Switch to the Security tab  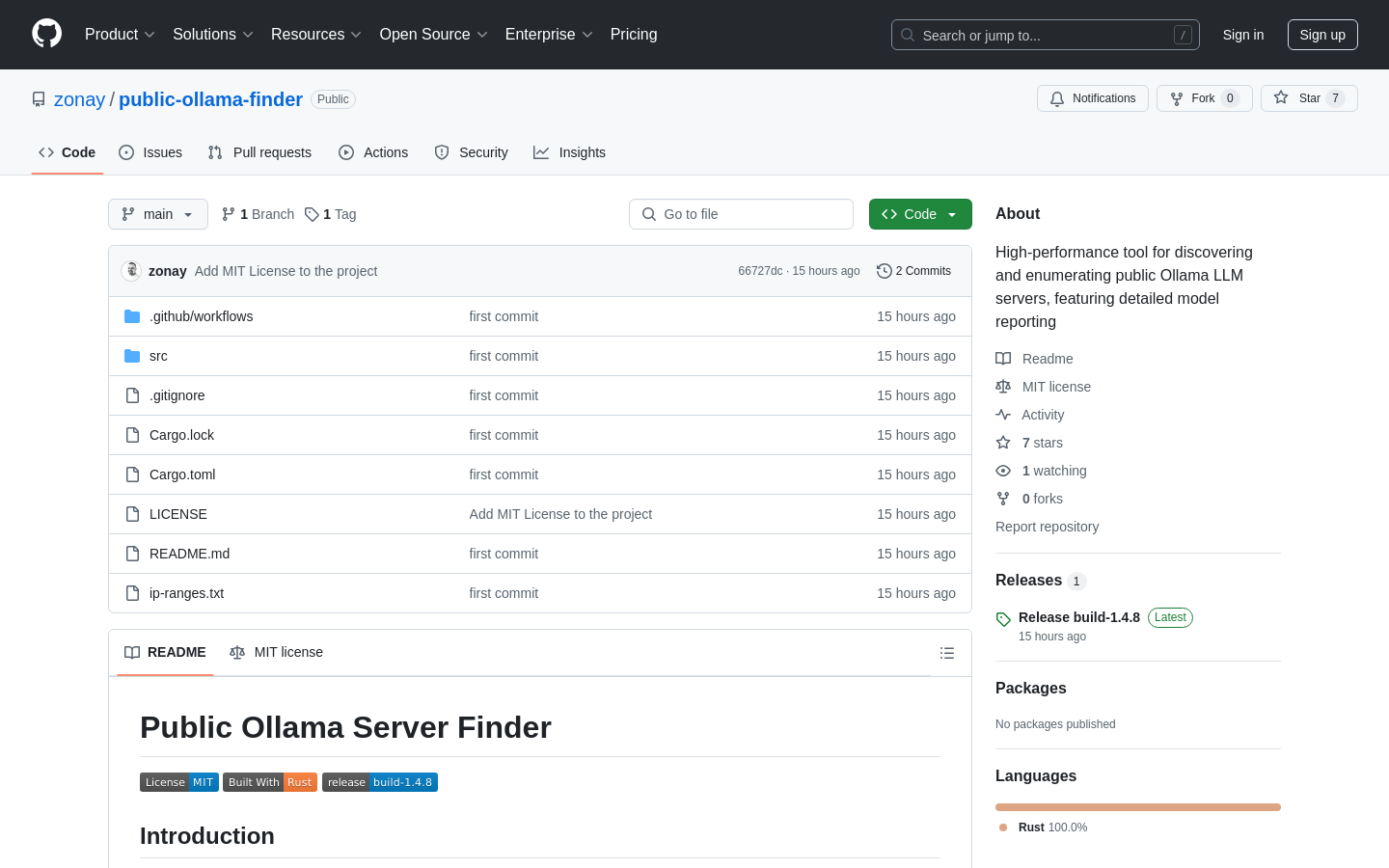pyautogui.click(x=471, y=152)
